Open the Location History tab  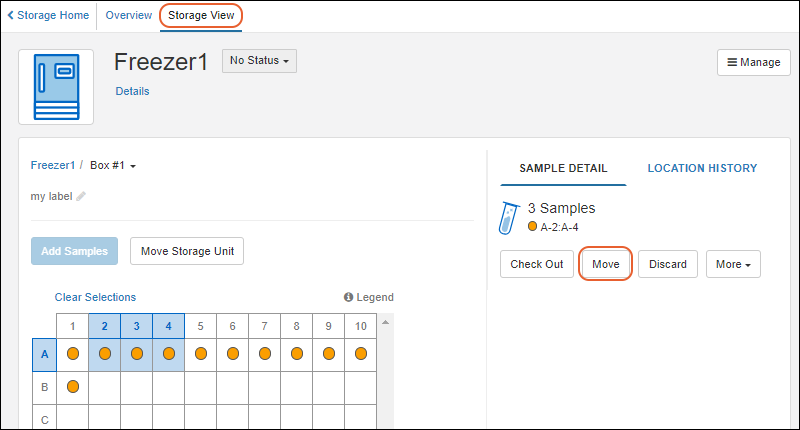[x=702, y=168]
